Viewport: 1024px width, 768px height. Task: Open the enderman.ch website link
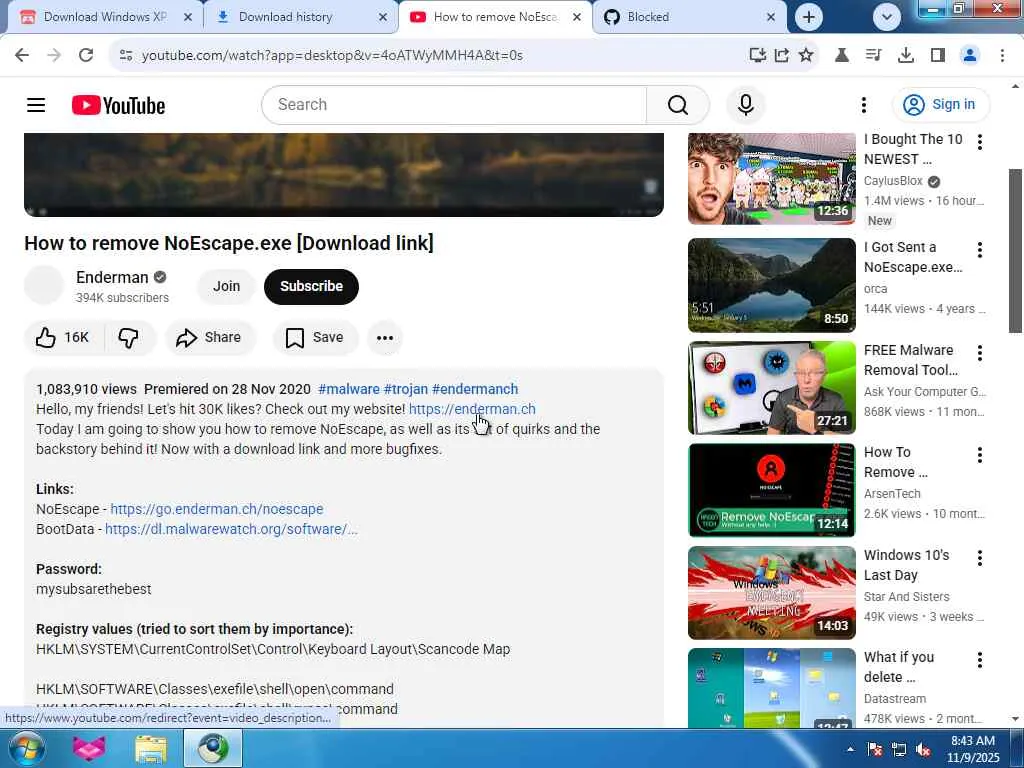[472, 409]
